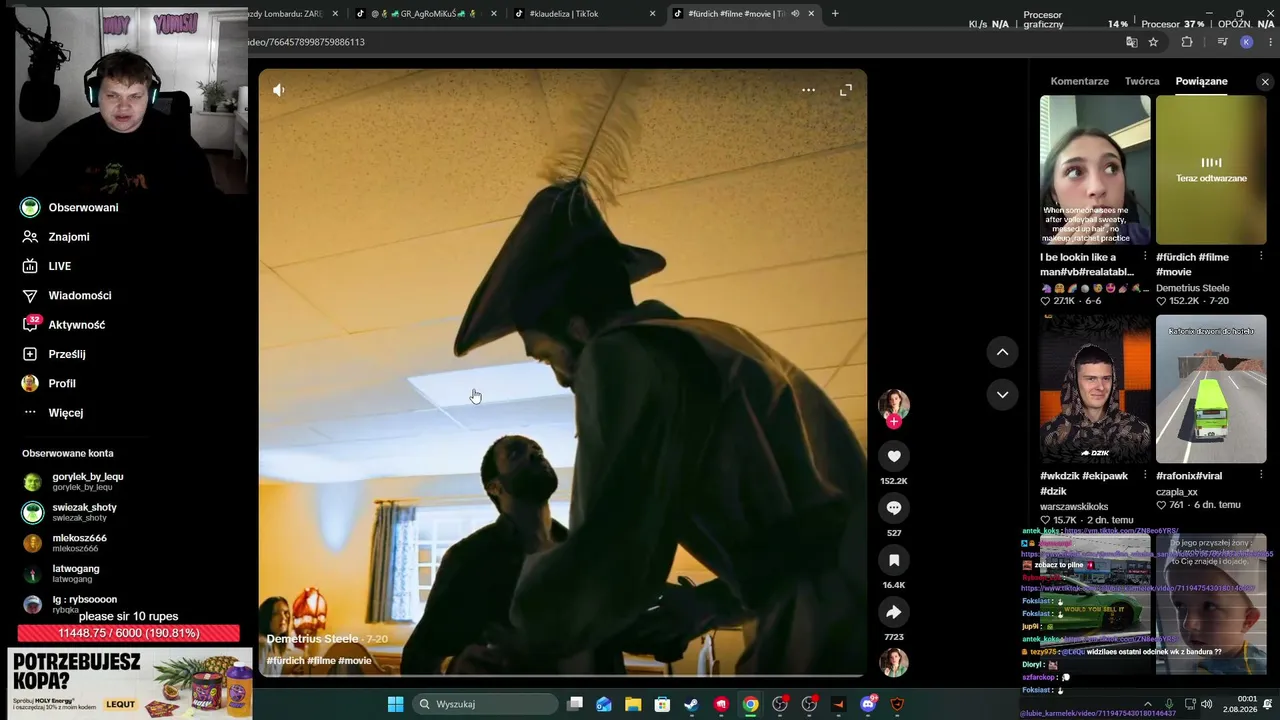Open the rafonix green bus video thumbnail

1211,389
